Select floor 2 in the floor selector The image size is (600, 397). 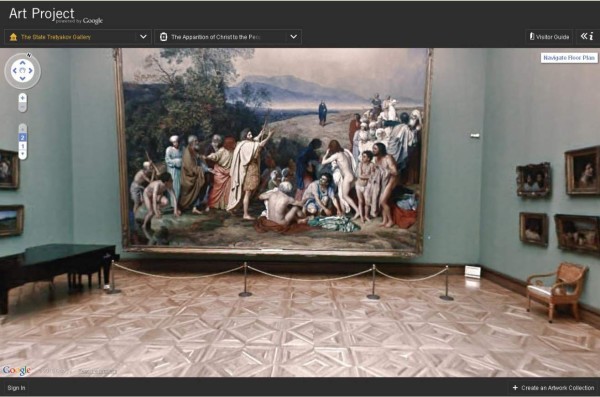pos(23,137)
